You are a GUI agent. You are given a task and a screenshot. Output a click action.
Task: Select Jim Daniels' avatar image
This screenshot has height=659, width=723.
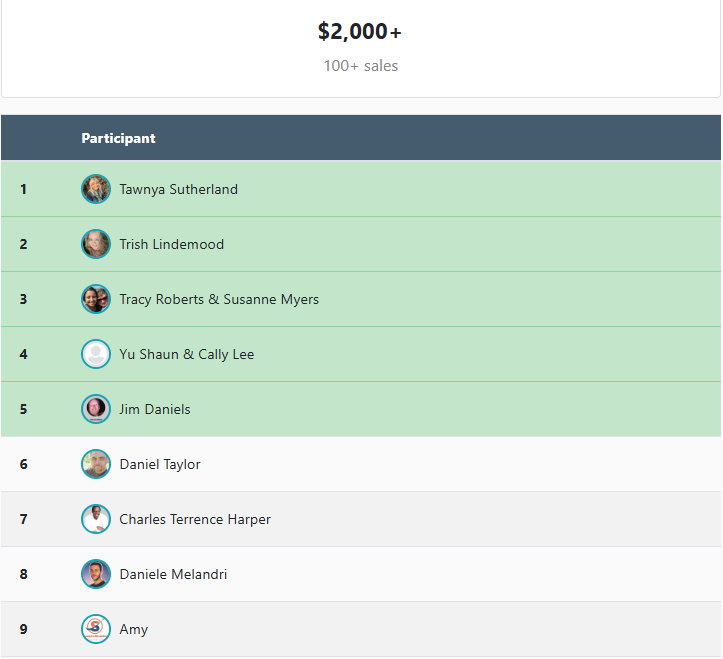tap(96, 409)
